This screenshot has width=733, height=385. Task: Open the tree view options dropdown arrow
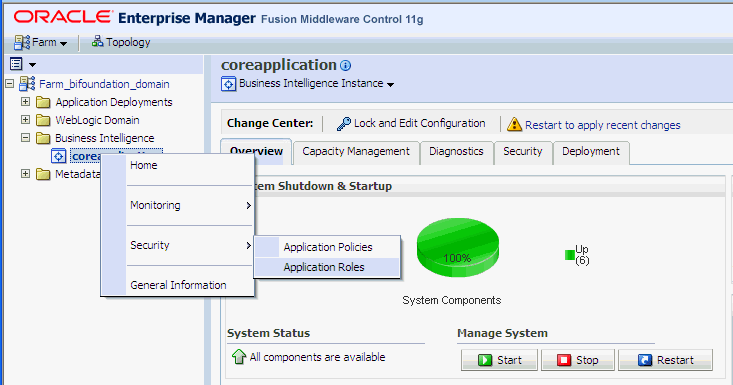(x=32, y=64)
